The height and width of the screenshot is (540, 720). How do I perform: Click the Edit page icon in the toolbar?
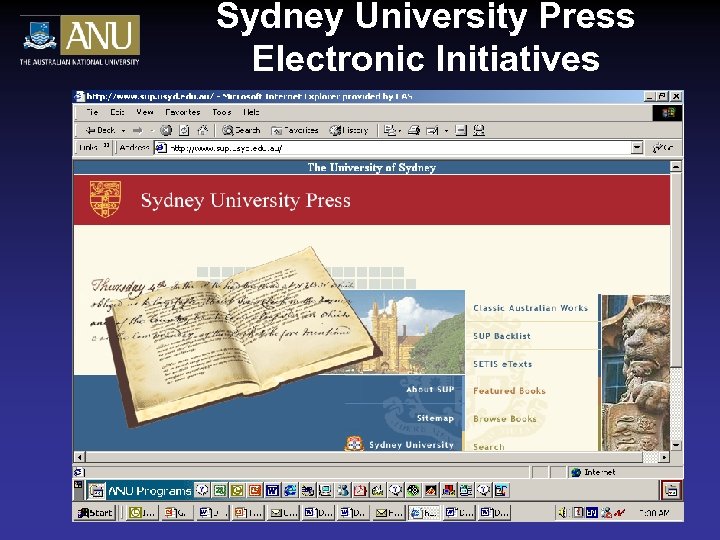click(432, 131)
